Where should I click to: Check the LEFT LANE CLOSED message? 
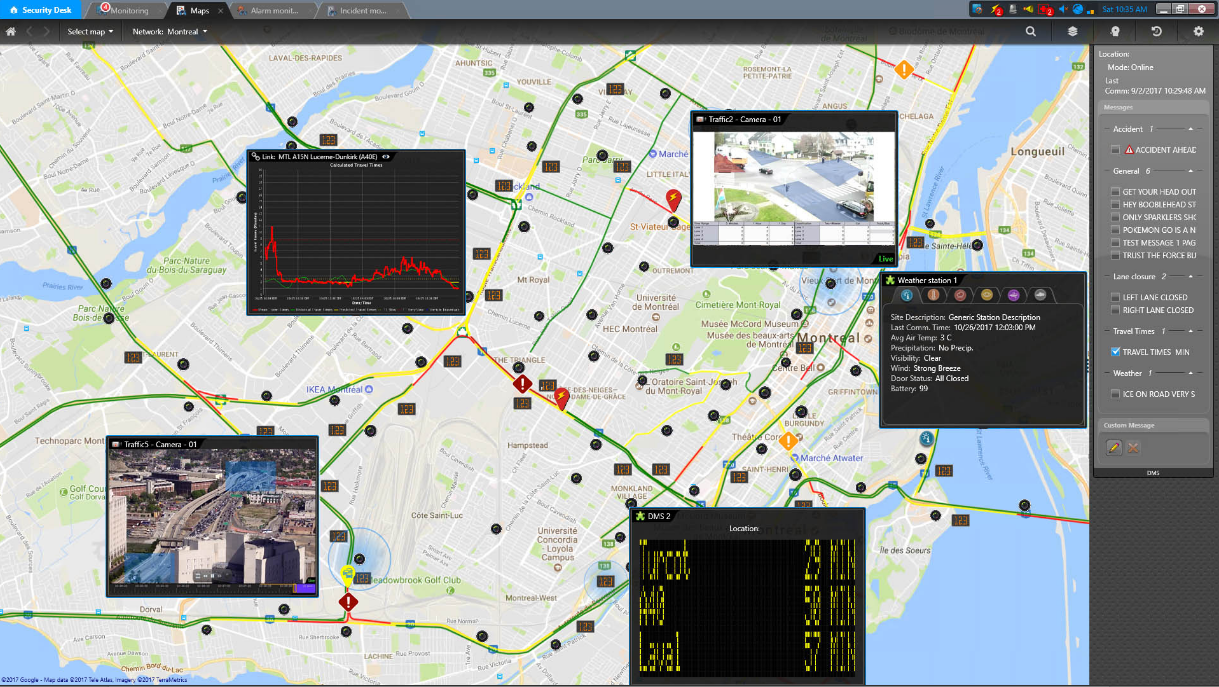1114,295
